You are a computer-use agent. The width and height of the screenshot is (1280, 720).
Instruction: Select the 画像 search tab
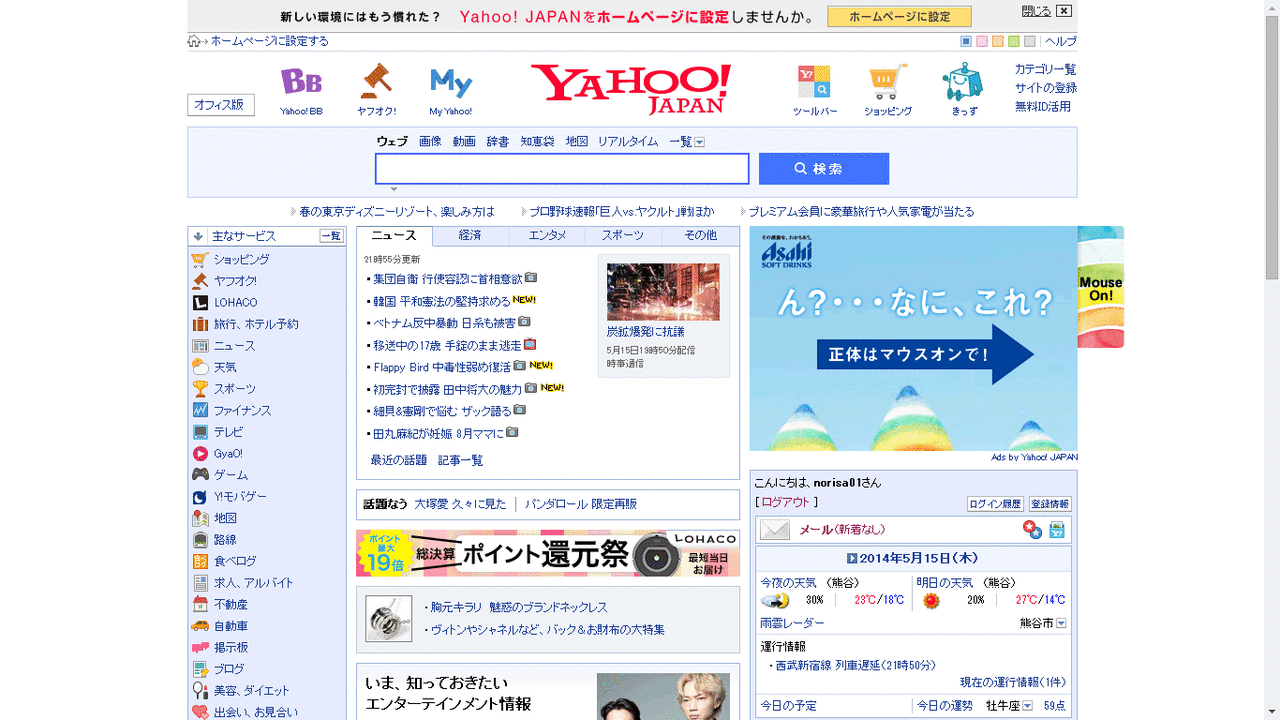pyautogui.click(x=430, y=142)
